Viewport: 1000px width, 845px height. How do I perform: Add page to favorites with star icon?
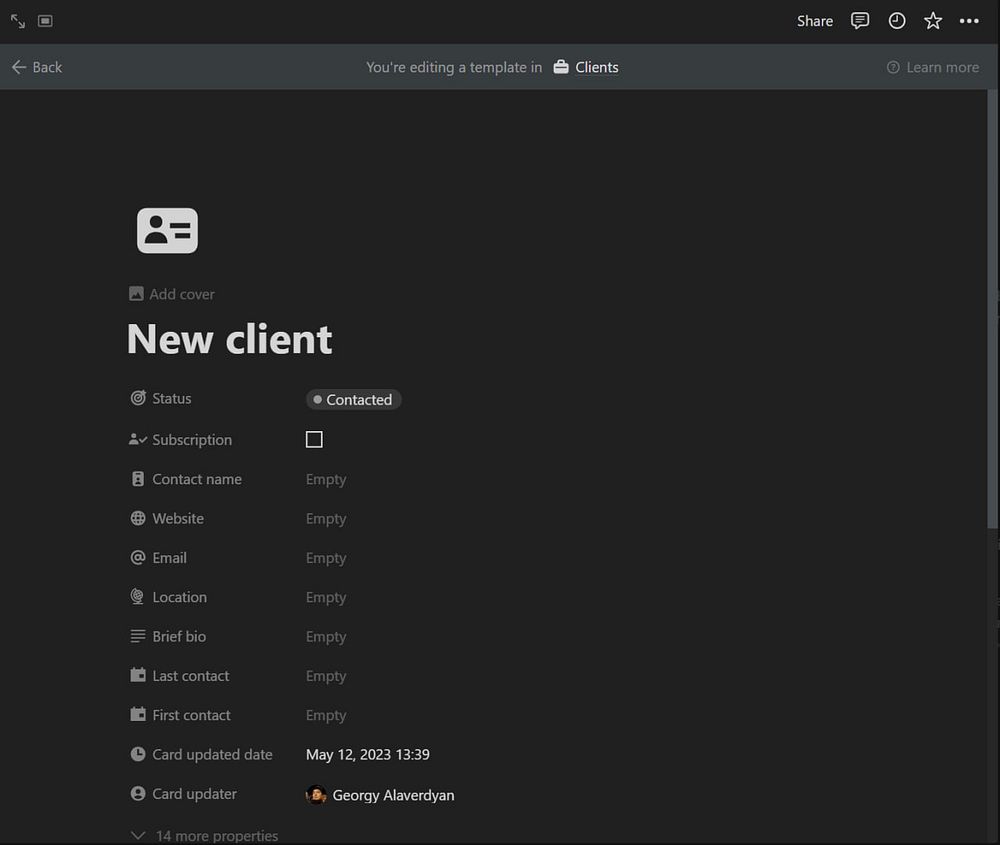933,21
